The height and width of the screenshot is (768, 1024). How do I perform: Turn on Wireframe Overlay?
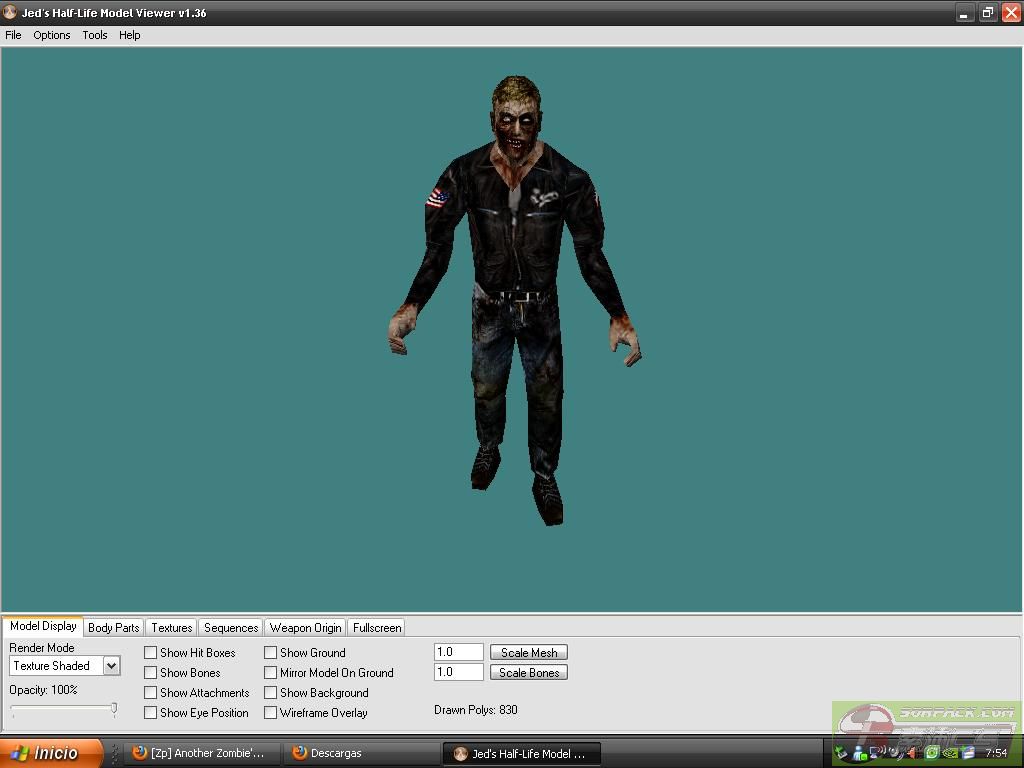coord(271,713)
